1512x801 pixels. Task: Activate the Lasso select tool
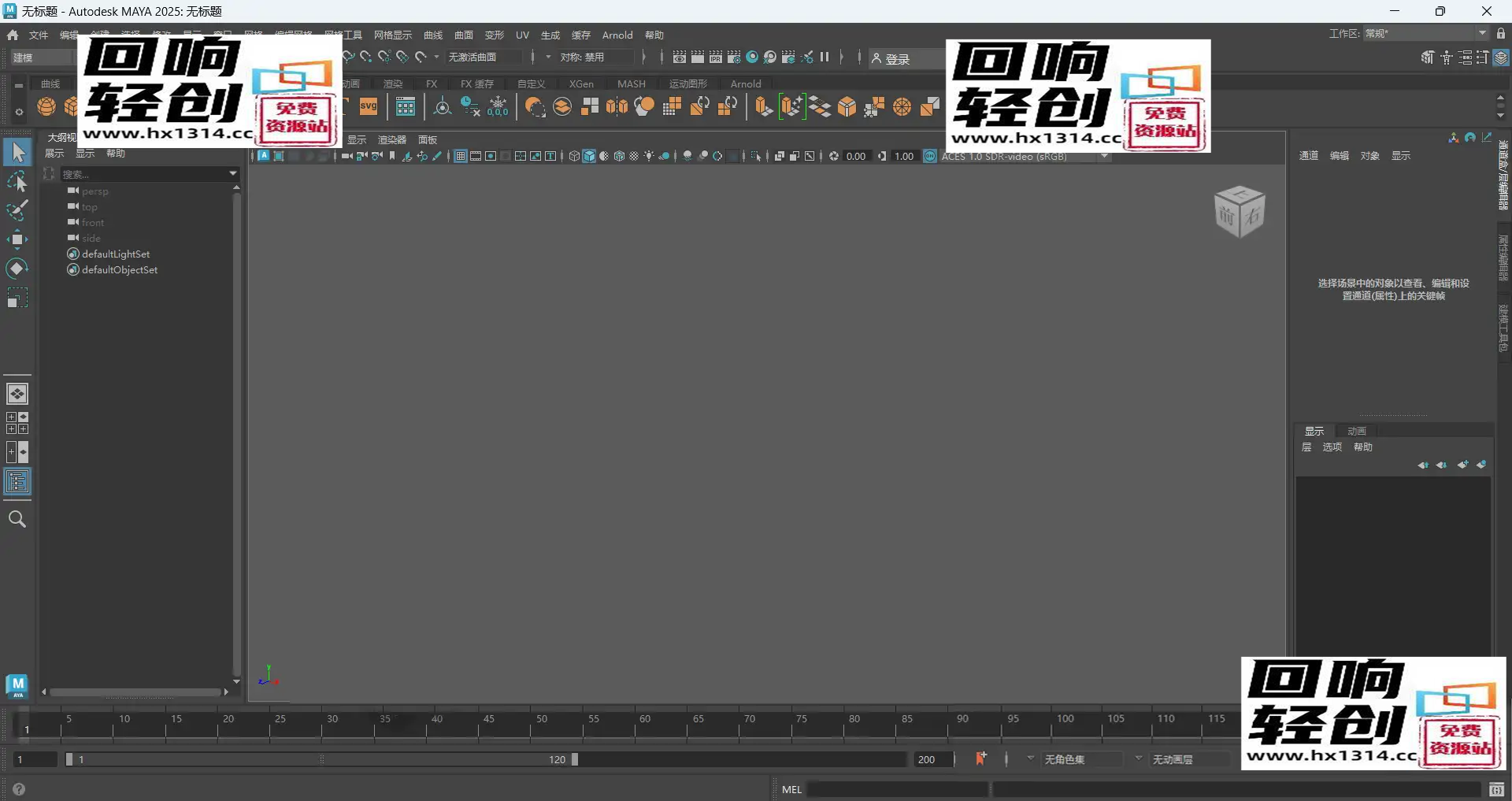click(17, 181)
